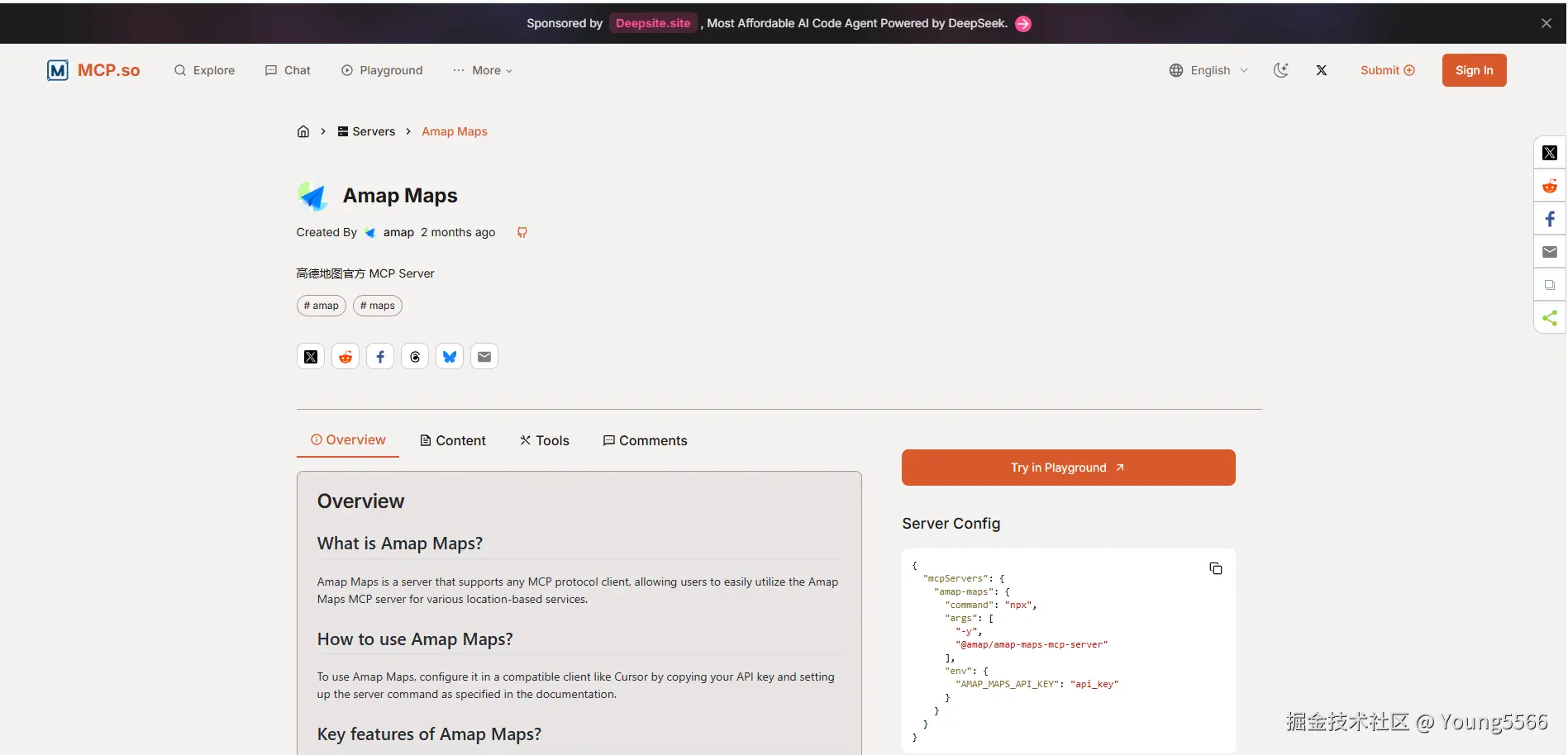Select the # amap tag
The image size is (1568, 755).
tap(322, 306)
